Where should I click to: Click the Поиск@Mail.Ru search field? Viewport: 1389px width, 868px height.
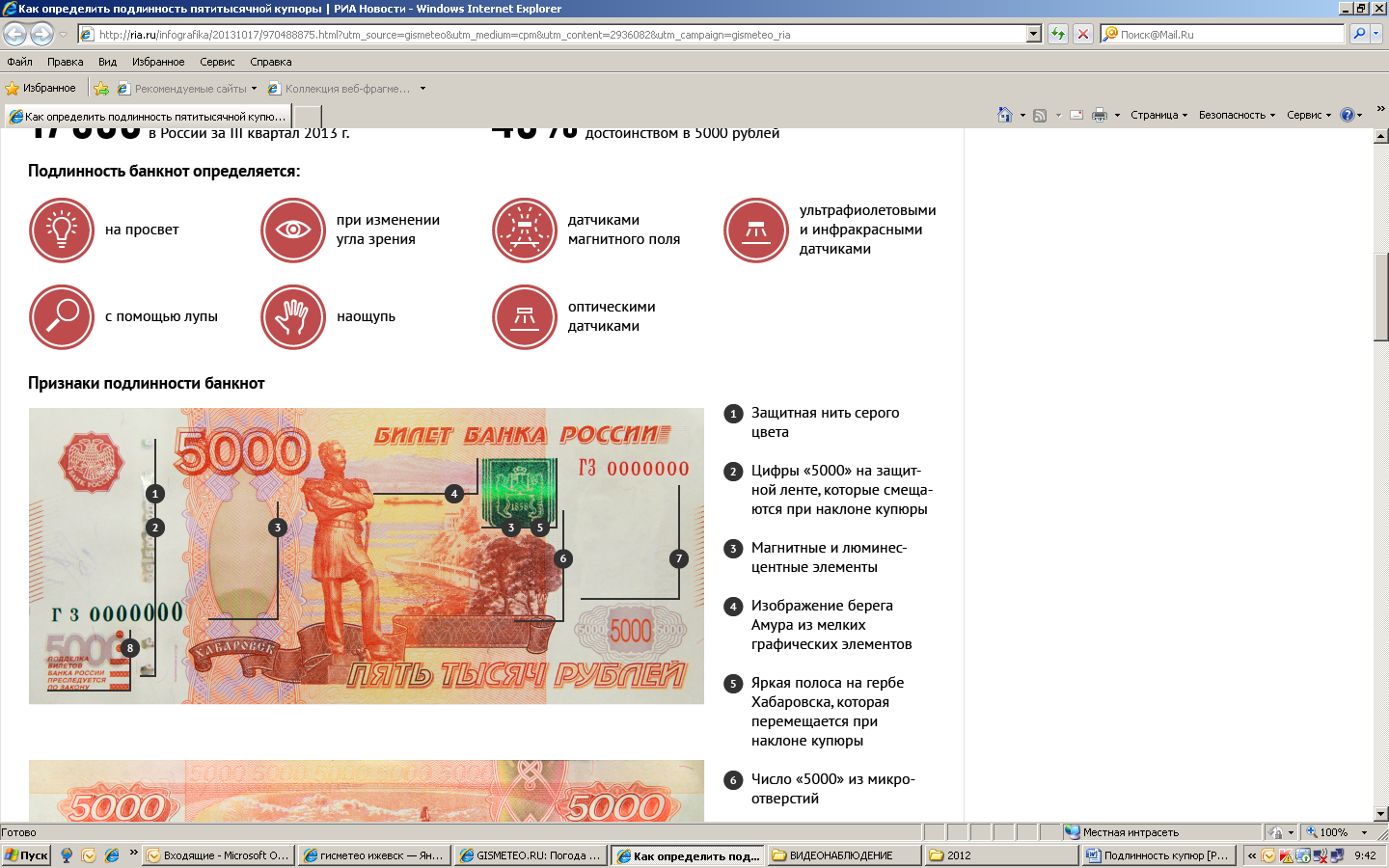[1222, 34]
